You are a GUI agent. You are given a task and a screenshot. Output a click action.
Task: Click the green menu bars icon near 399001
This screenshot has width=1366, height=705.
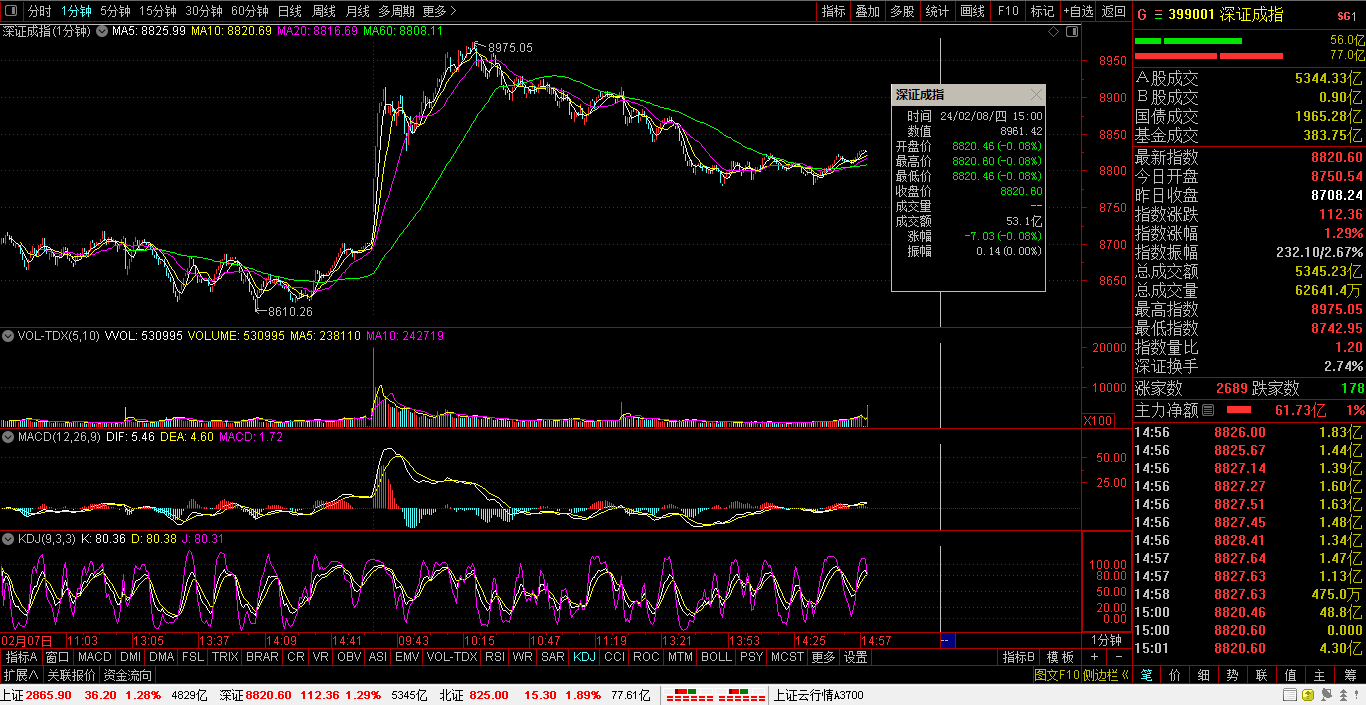(1158, 15)
